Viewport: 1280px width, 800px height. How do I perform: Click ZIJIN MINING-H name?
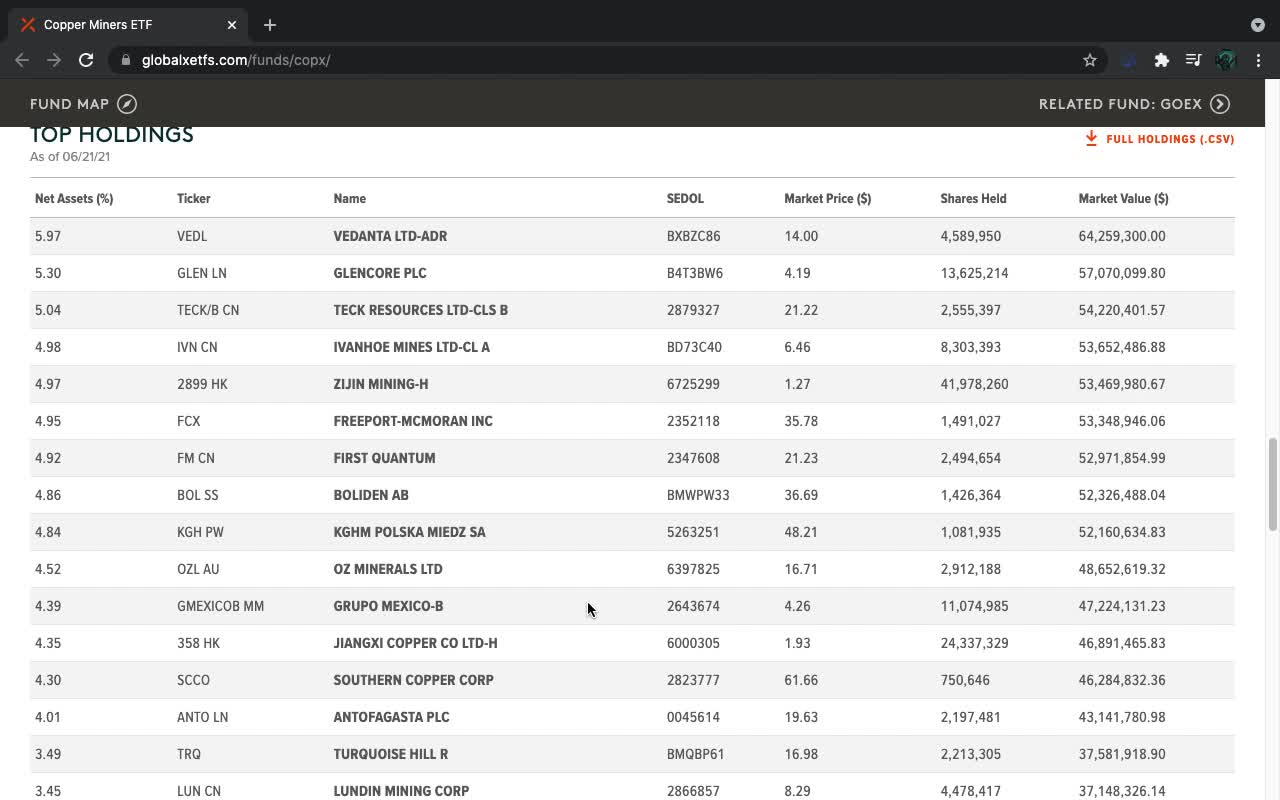[x=381, y=384]
